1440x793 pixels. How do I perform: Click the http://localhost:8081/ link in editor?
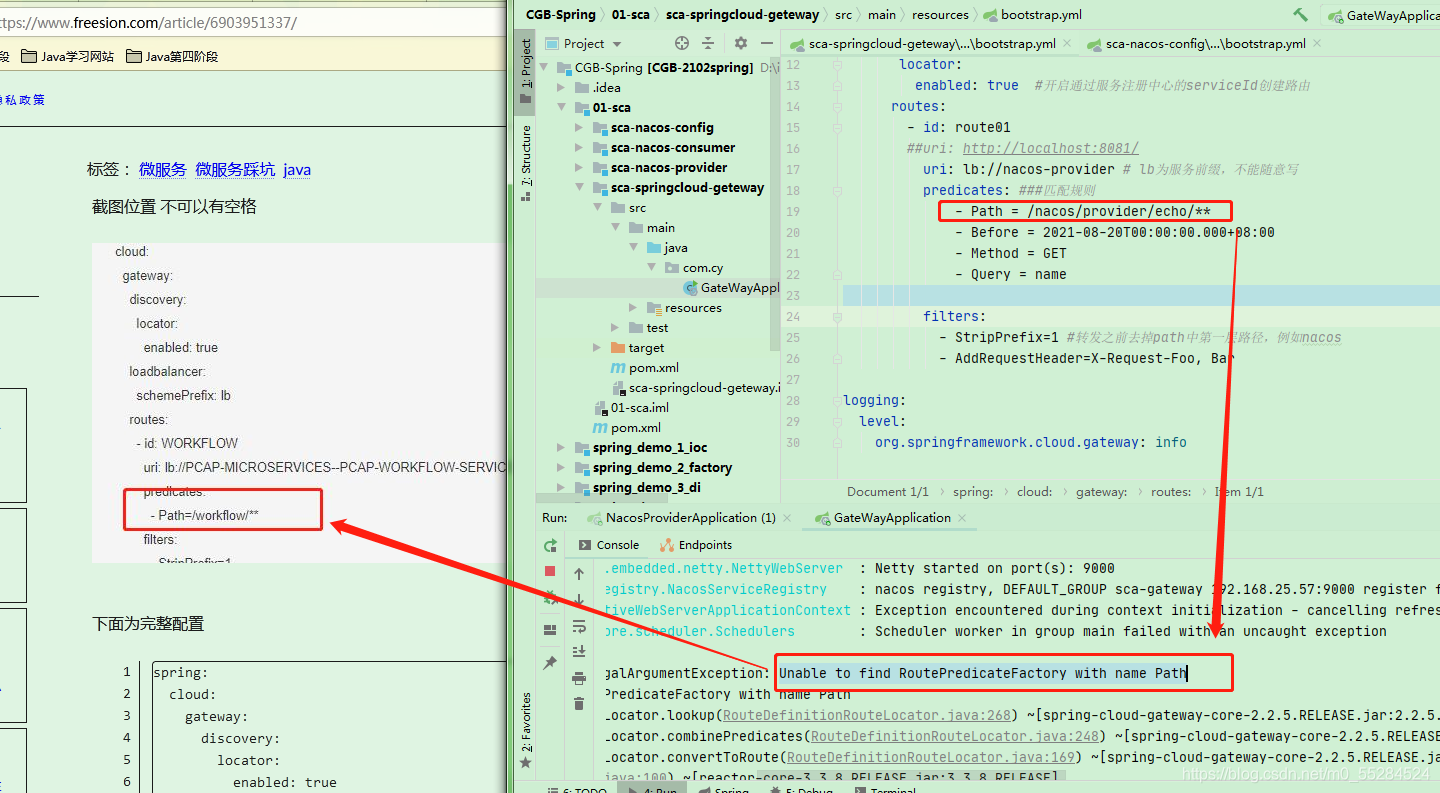click(1050, 148)
